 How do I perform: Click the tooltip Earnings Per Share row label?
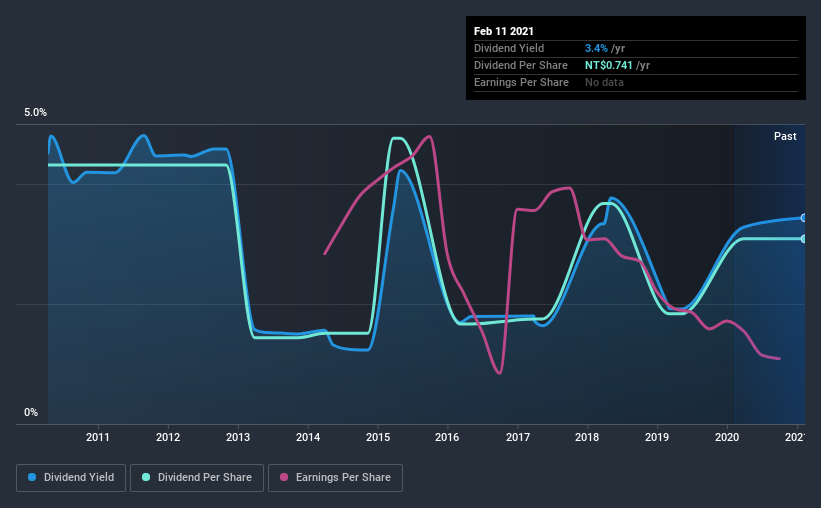click(x=522, y=82)
